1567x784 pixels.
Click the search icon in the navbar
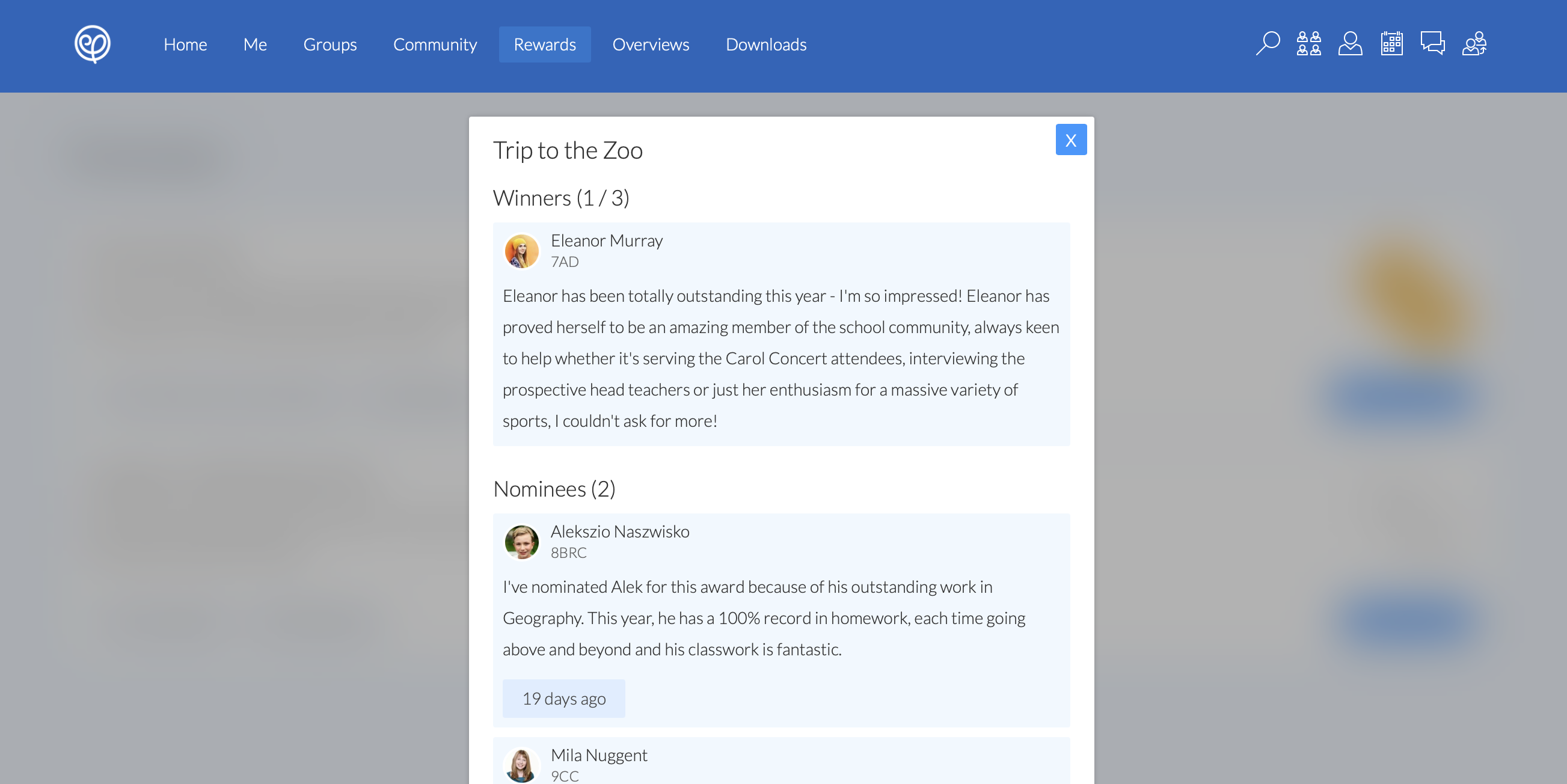click(1267, 43)
